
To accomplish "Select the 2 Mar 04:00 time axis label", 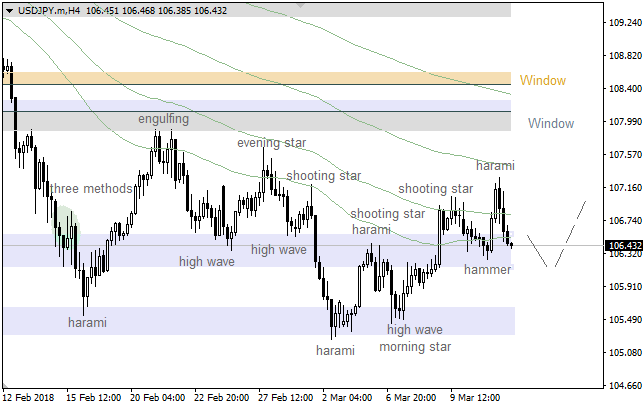I will pyautogui.click(x=345, y=397).
